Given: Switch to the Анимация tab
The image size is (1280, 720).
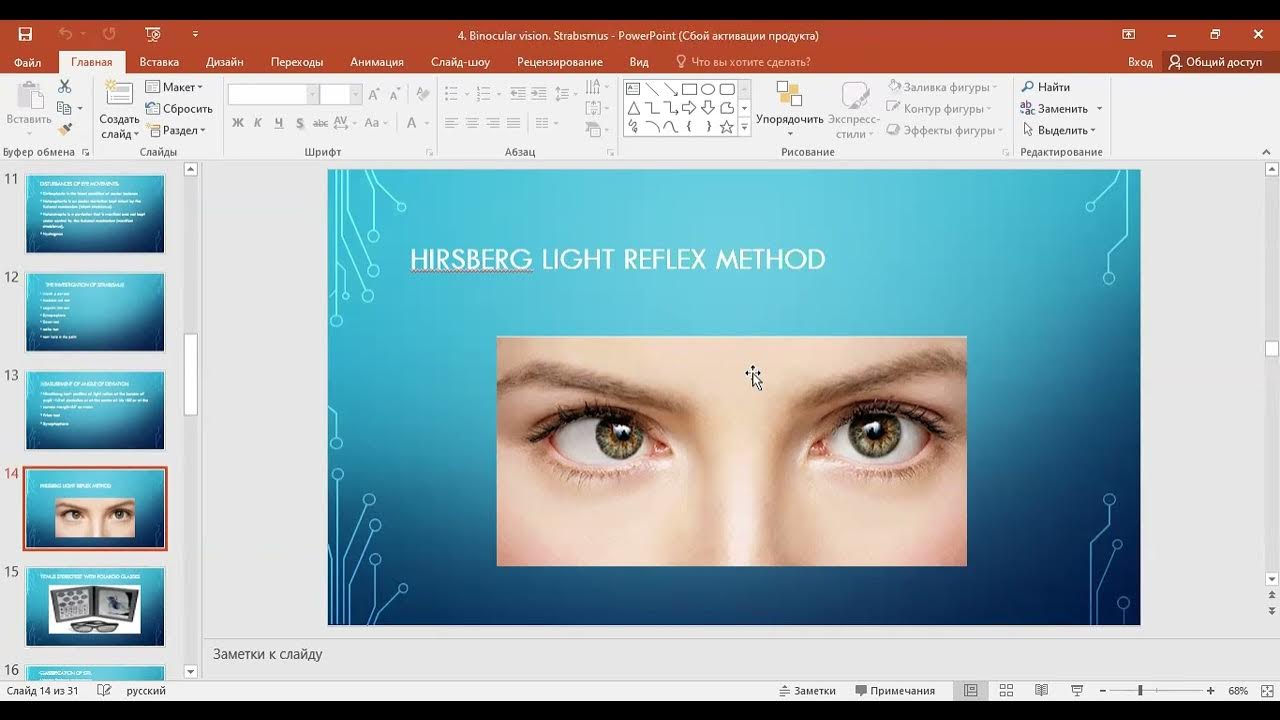Looking at the screenshot, I should [377, 62].
